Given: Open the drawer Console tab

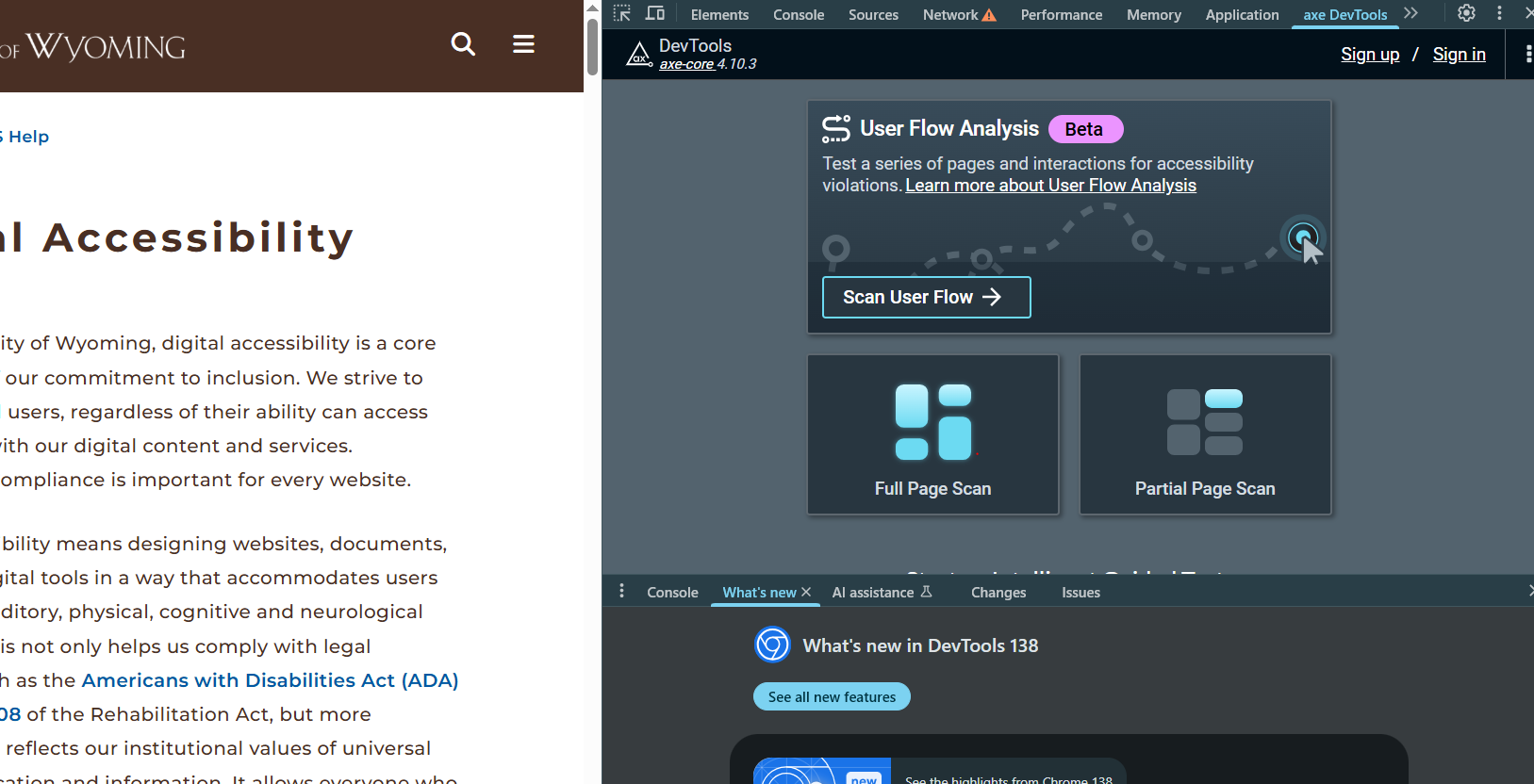Looking at the screenshot, I should click(672, 593).
